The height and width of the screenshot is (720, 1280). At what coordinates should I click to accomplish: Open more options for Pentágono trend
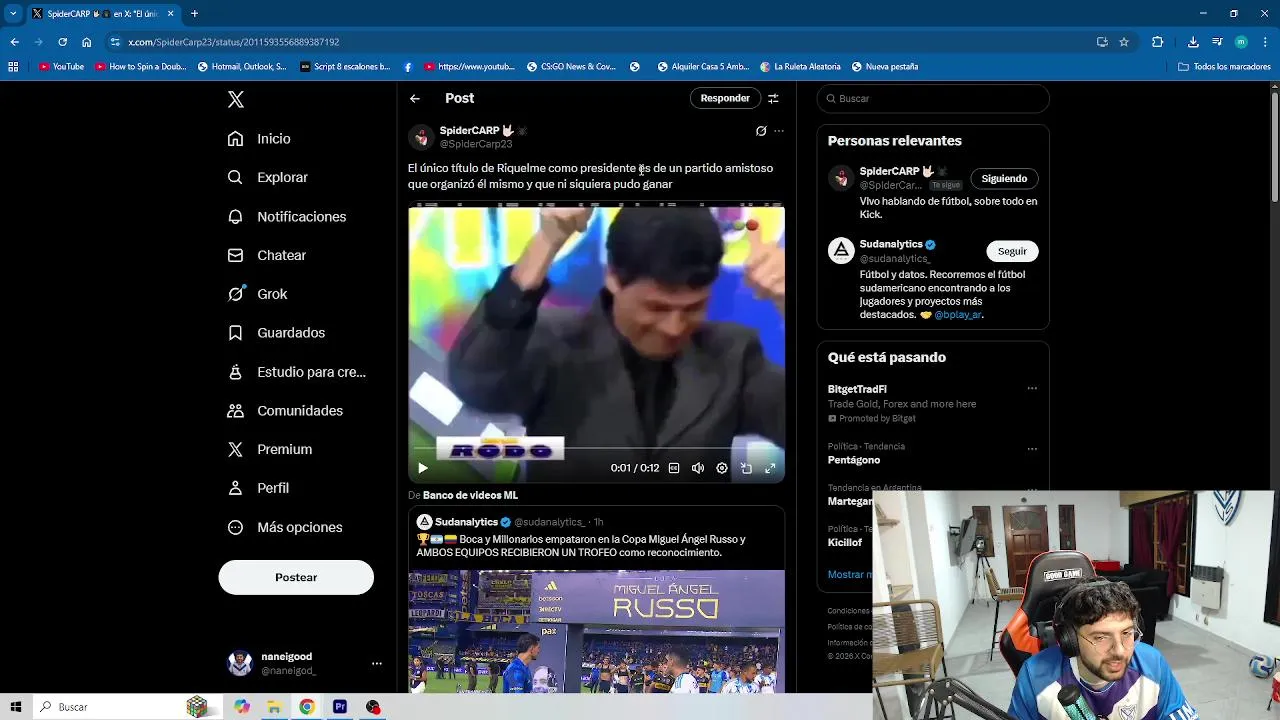tap(1032, 448)
